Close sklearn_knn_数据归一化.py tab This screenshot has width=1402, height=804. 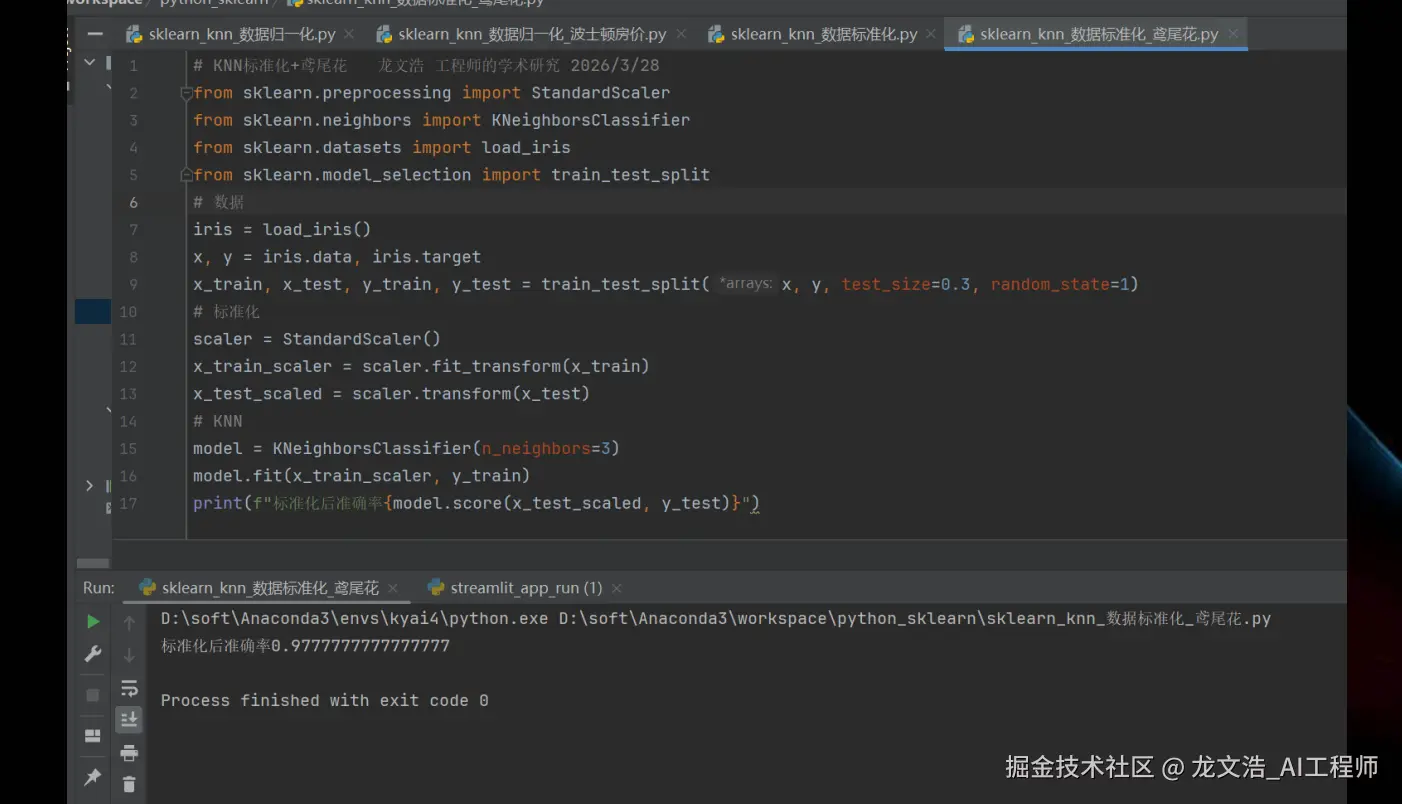coord(349,34)
